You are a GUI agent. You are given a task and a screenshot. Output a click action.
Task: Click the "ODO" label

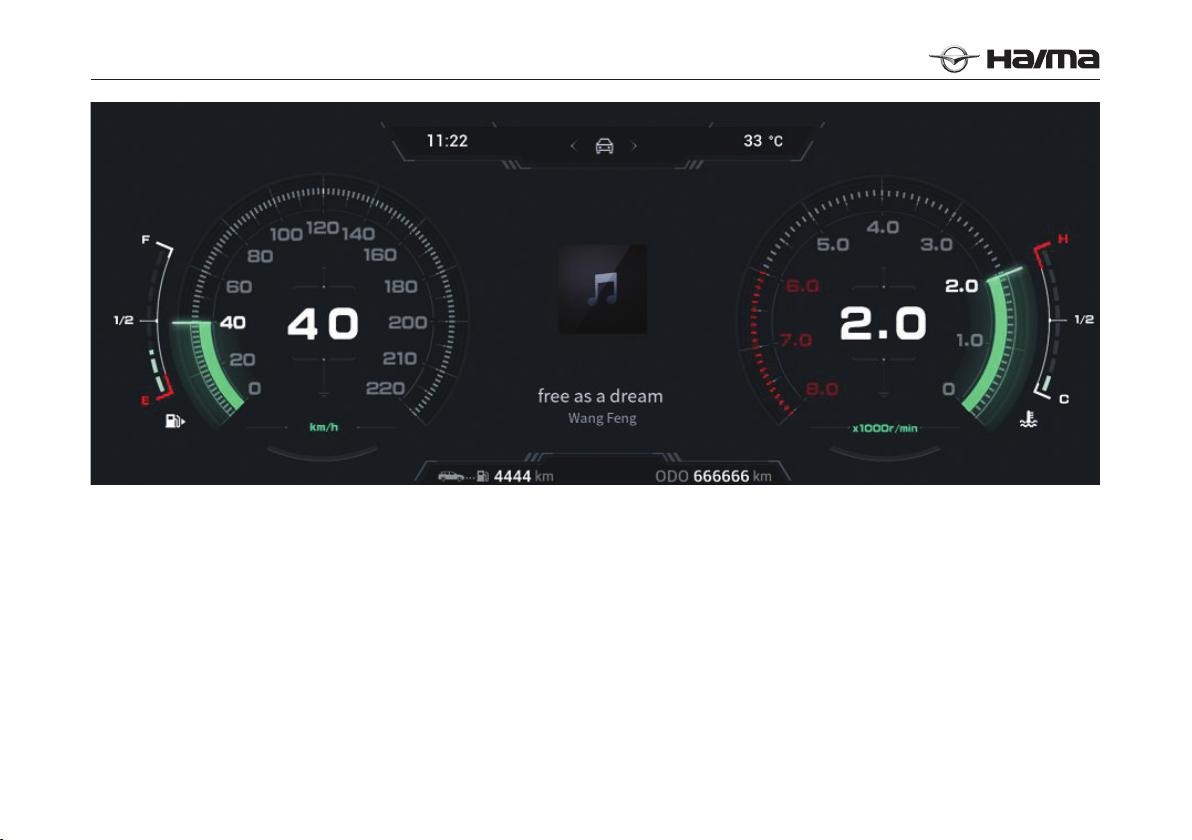tap(672, 477)
